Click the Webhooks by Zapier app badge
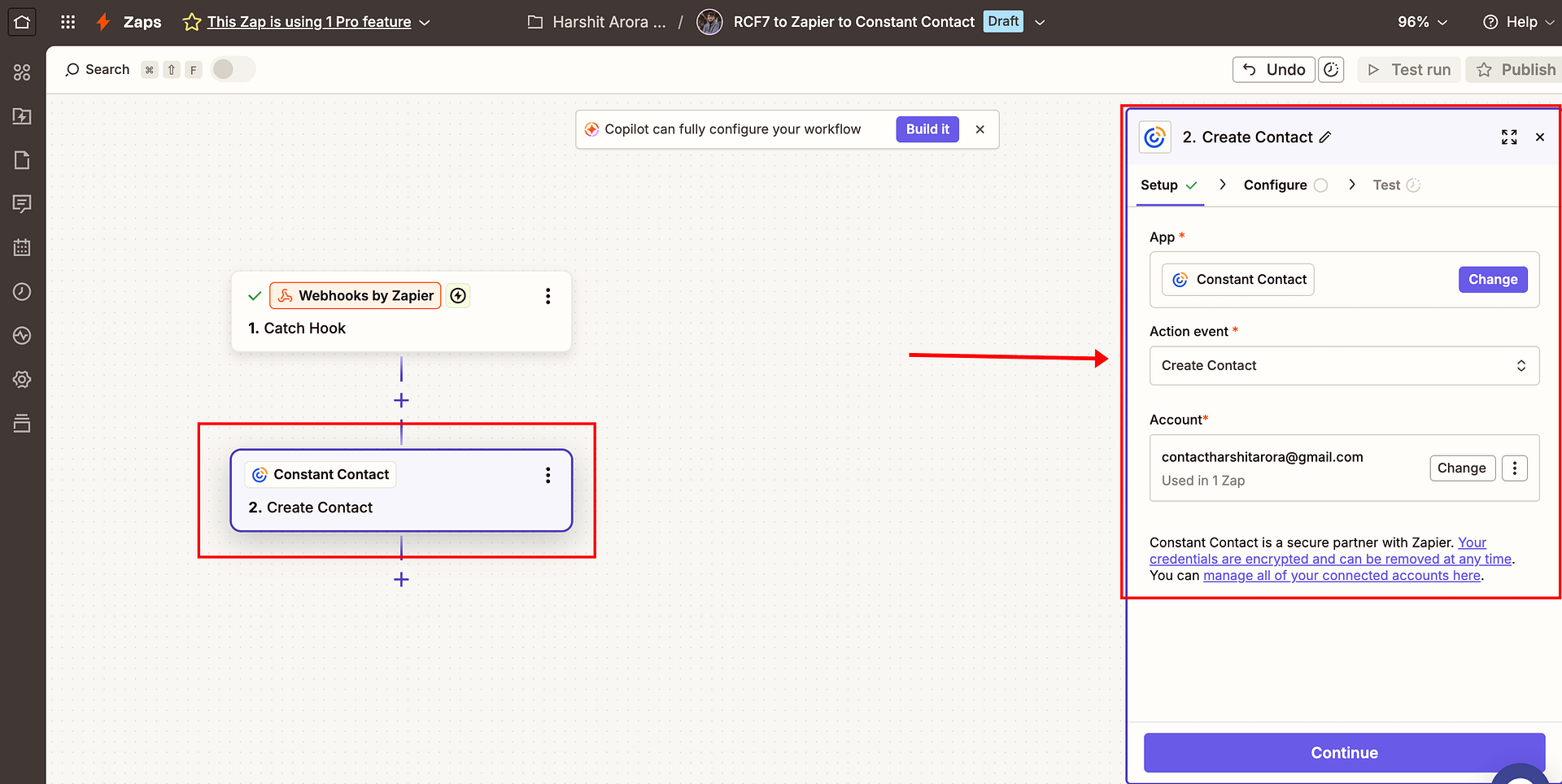Screen dimensions: 1562x784 tap(356, 296)
